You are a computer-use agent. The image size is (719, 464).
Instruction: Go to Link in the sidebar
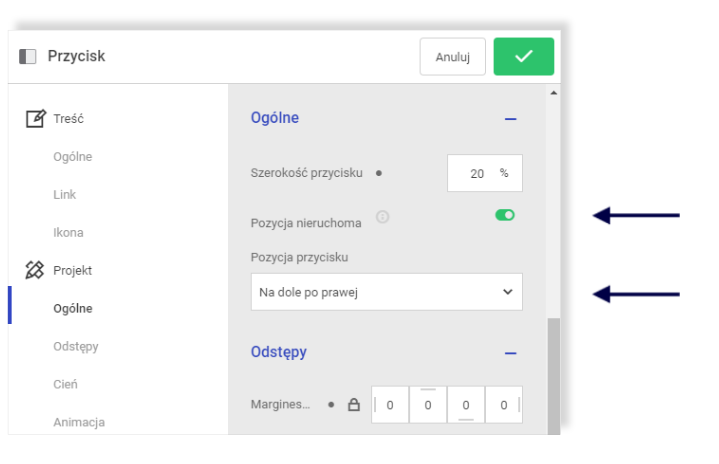point(65,194)
